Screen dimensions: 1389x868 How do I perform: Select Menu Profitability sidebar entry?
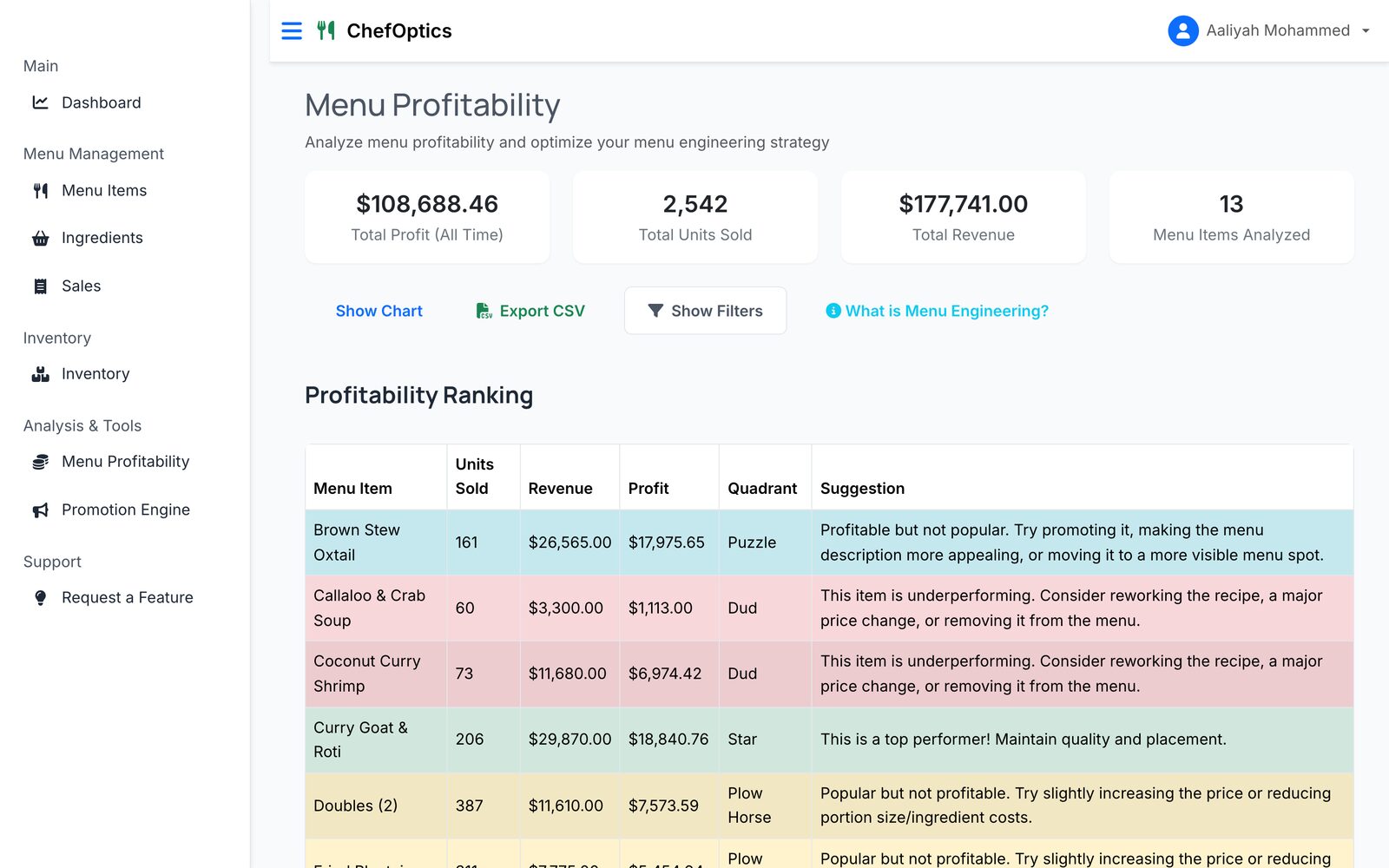125,462
